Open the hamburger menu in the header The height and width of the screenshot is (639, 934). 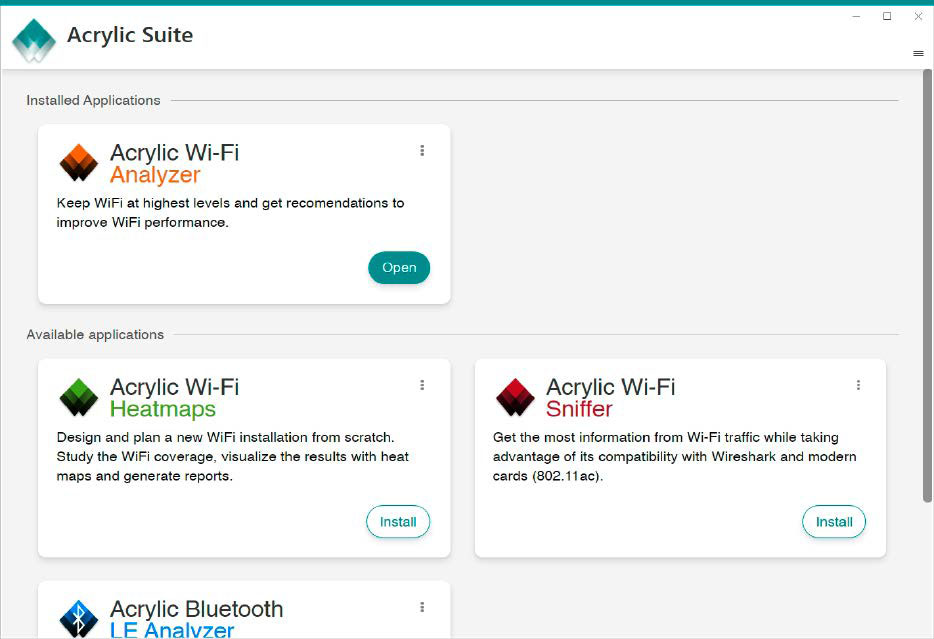(918, 54)
